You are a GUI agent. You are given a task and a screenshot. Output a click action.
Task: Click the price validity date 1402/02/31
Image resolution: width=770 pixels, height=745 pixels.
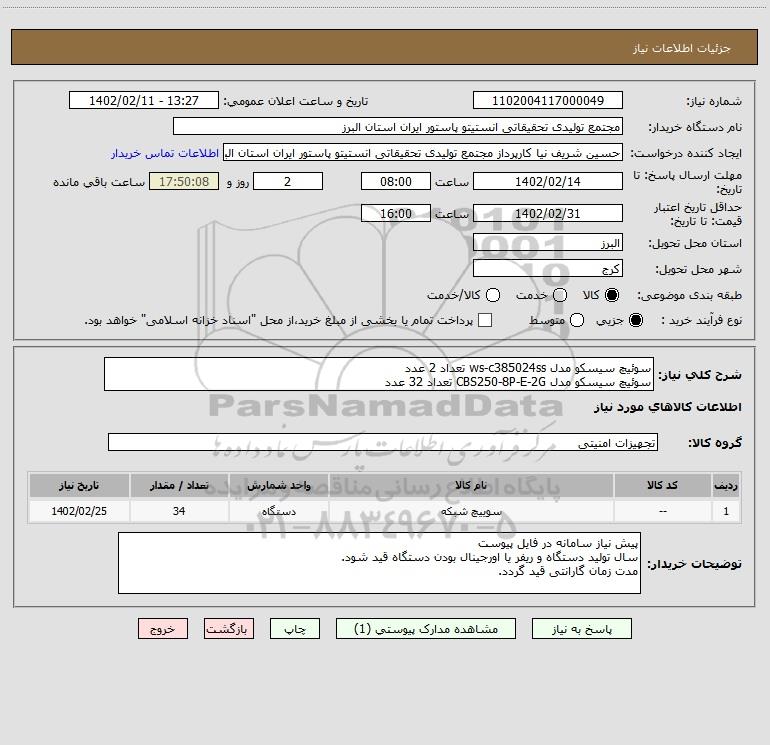point(548,213)
